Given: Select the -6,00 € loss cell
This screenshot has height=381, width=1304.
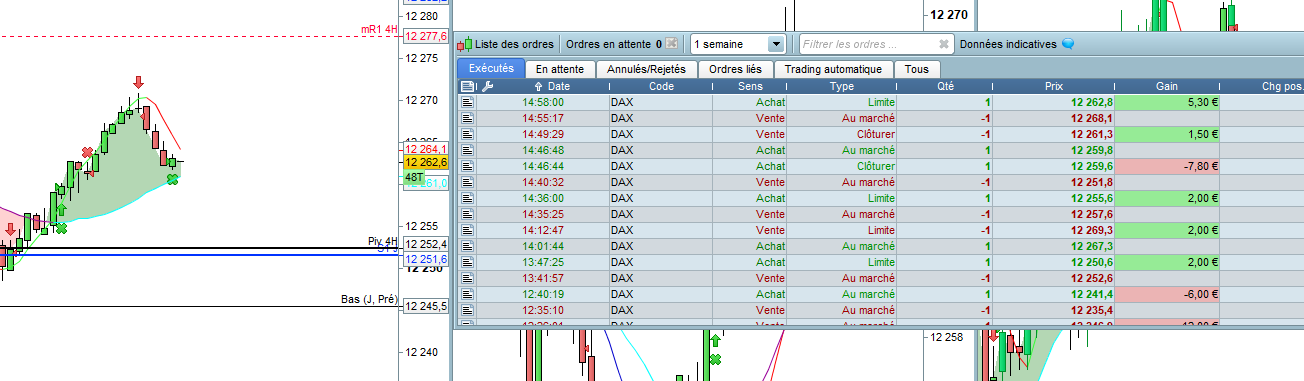Looking at the screenshot, I should pyautogui.click(x=1167, y=294).
